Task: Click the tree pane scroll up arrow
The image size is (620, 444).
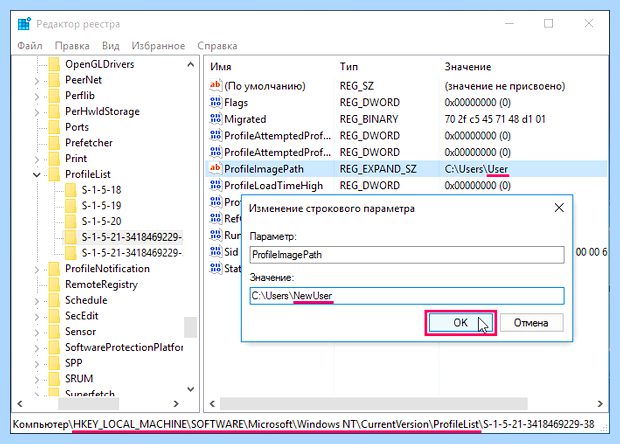Action: tap(191, 64)
